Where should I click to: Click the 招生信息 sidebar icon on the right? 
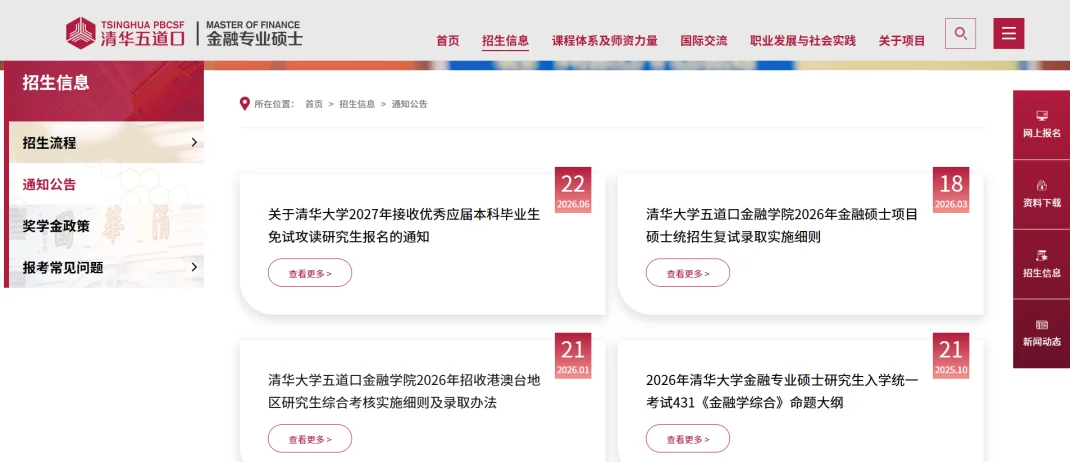pyautogui.click(x=1041, y=255)
